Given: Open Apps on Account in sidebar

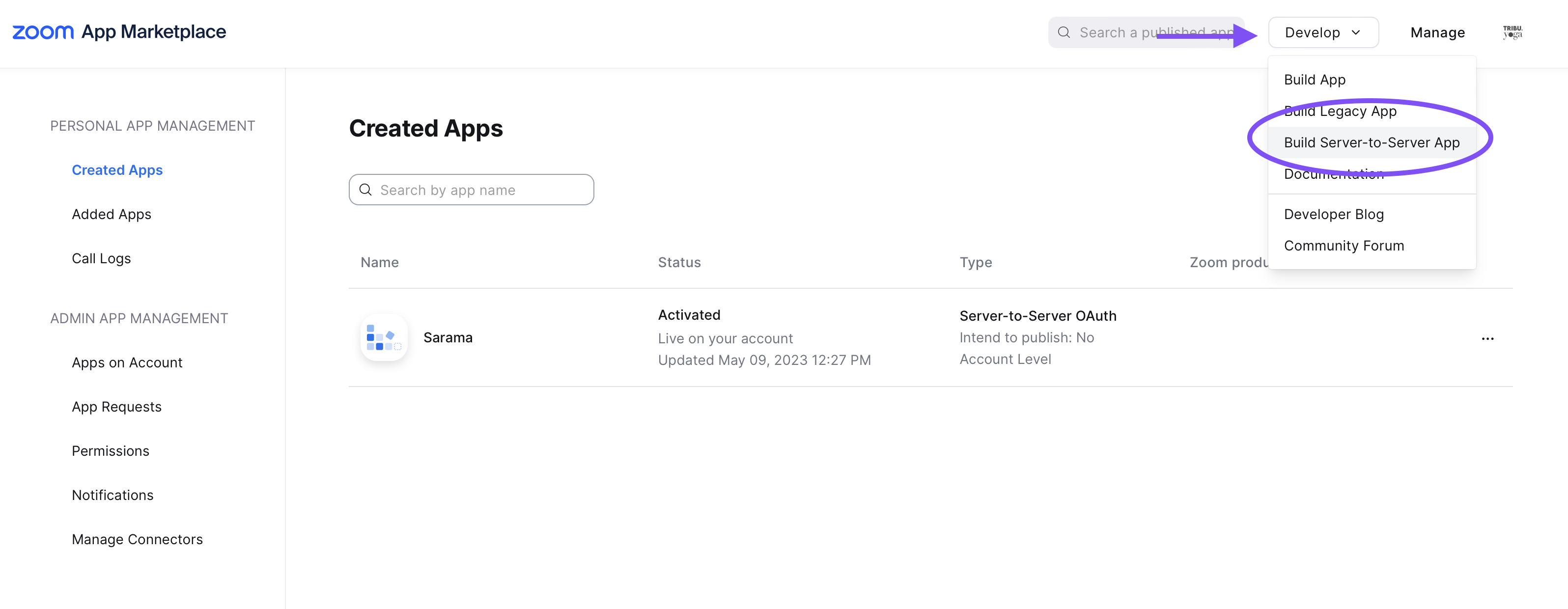Looking at the screenshot, I should pos(127,362).
